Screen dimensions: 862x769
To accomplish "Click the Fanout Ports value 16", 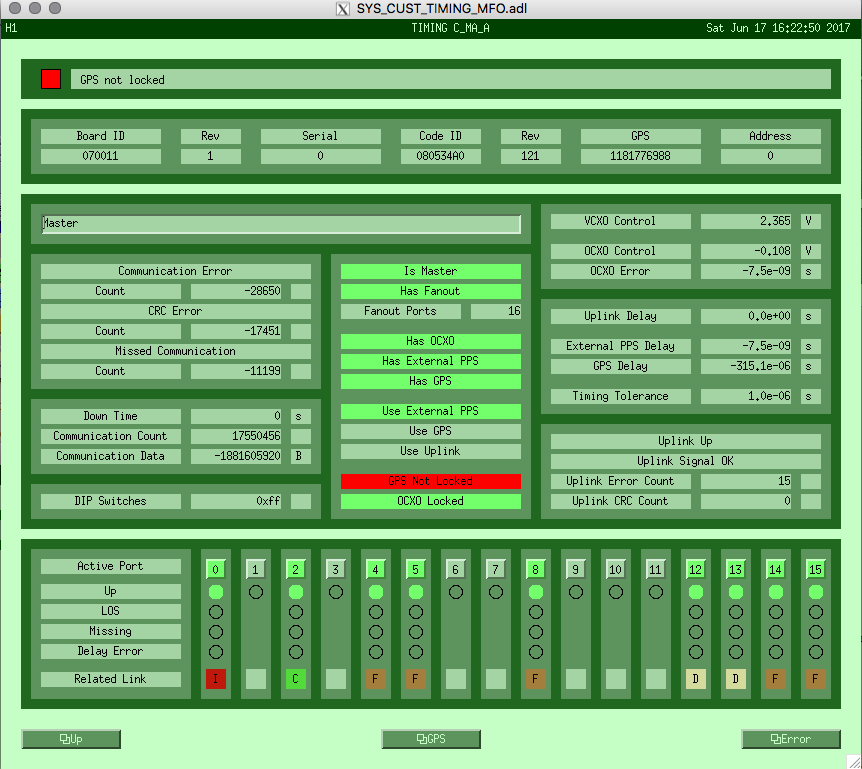I will coord(496,311).
